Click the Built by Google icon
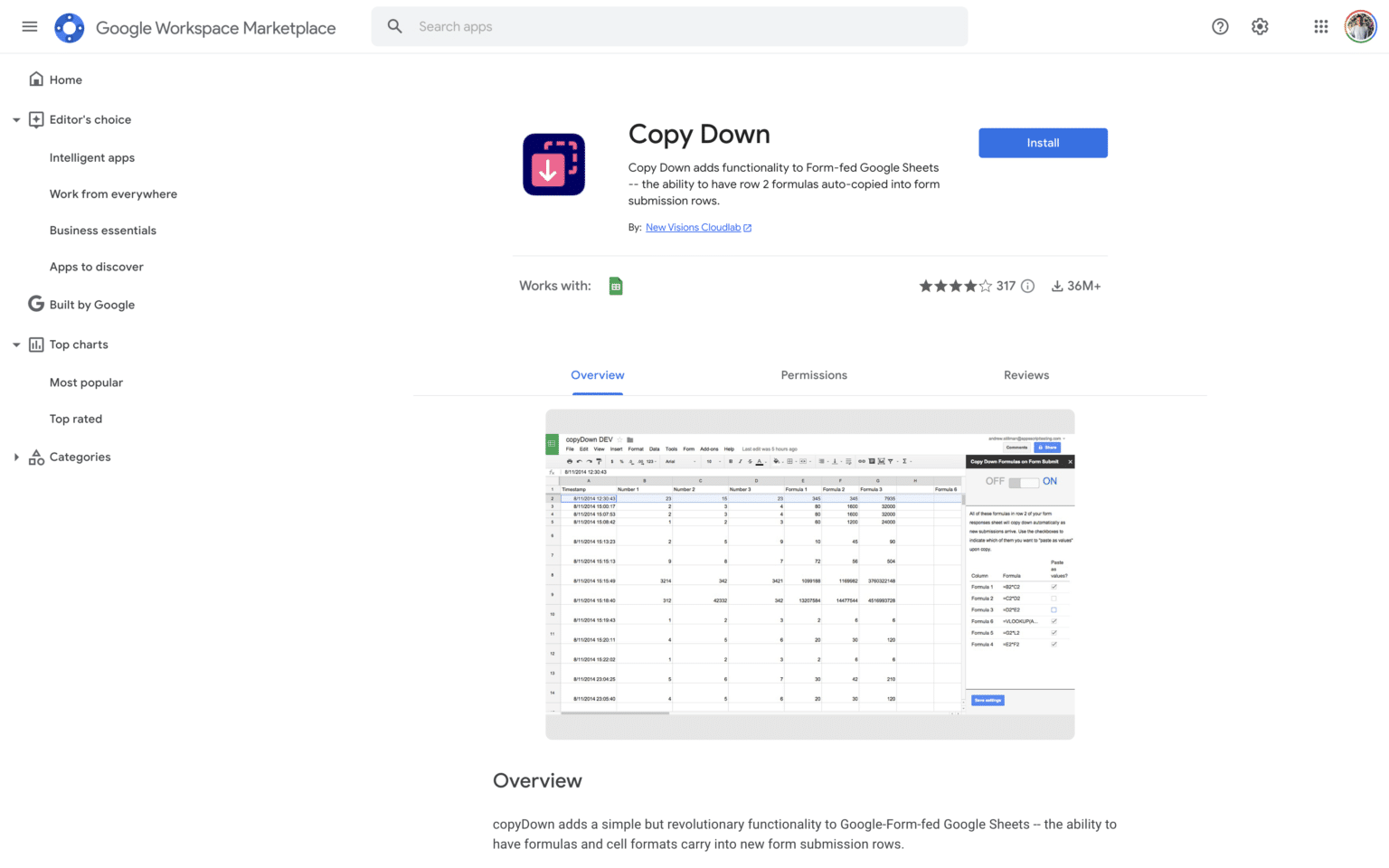 pos(36,304)
